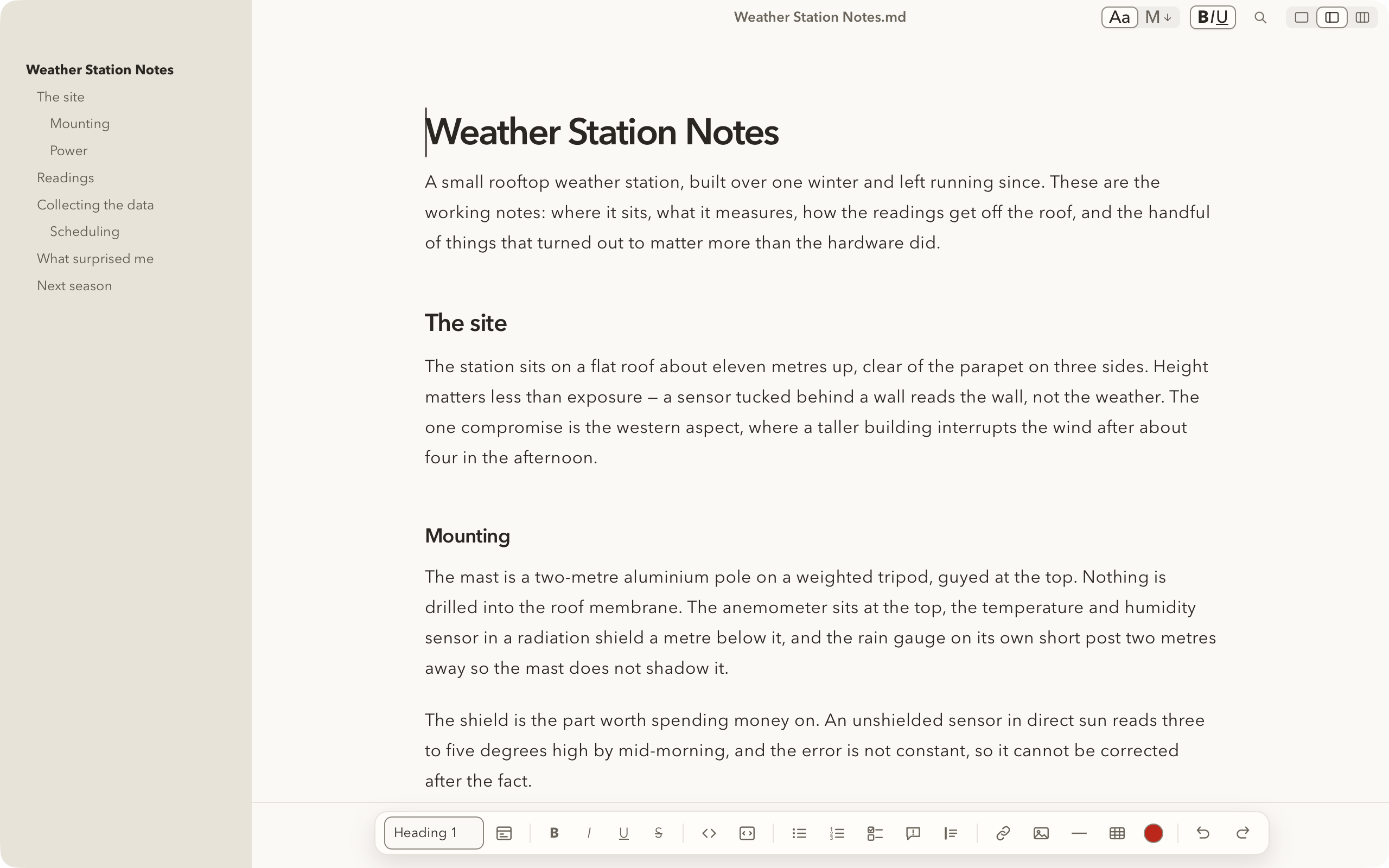Select the sidebar and editor layout
1389x868 pixels.
click(x=1331, y=17)
